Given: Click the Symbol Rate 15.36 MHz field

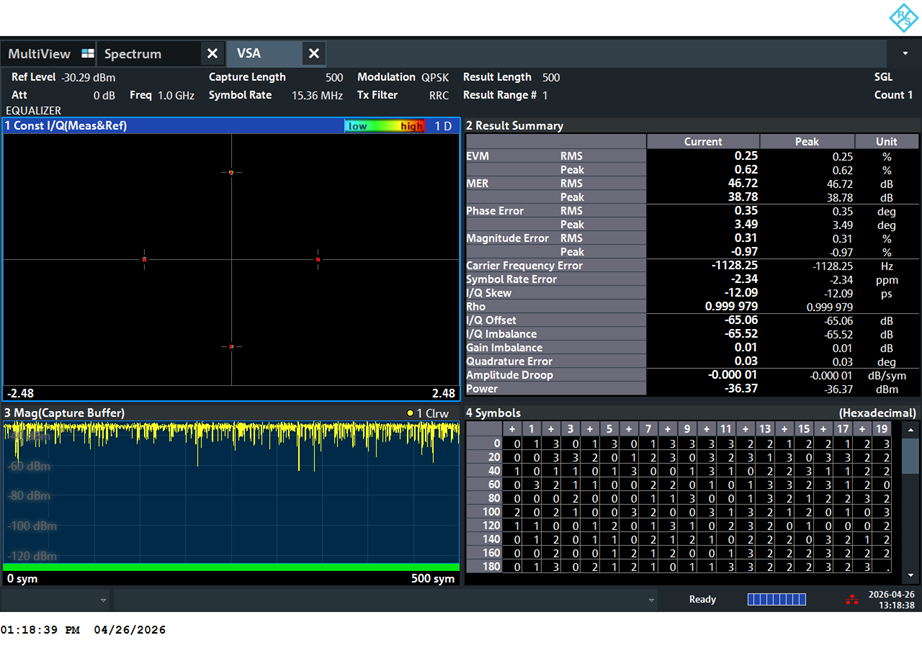Looking at the screenshot, I should tap(275, 95).
